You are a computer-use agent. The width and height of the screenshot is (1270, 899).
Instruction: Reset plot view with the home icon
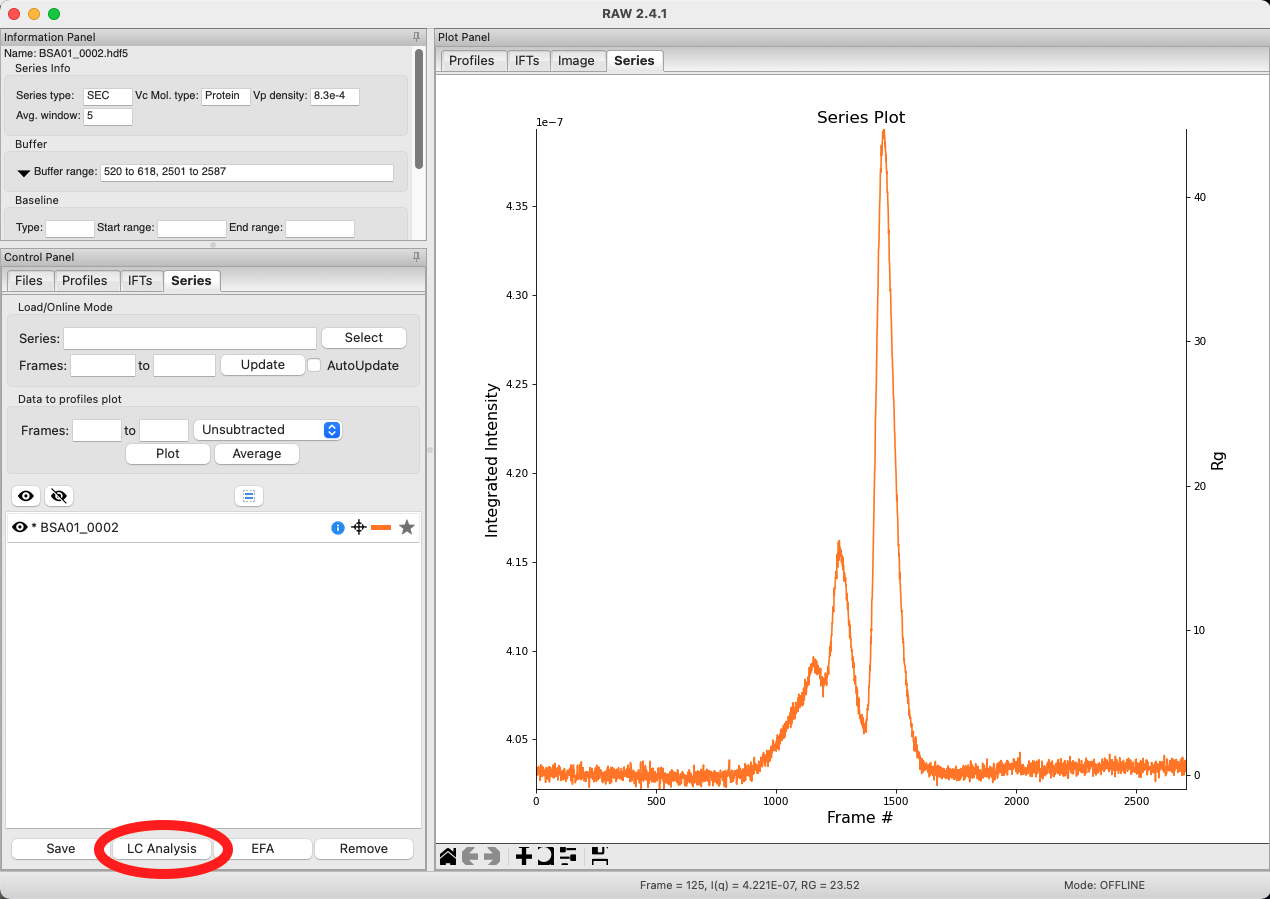coord(448,856)
